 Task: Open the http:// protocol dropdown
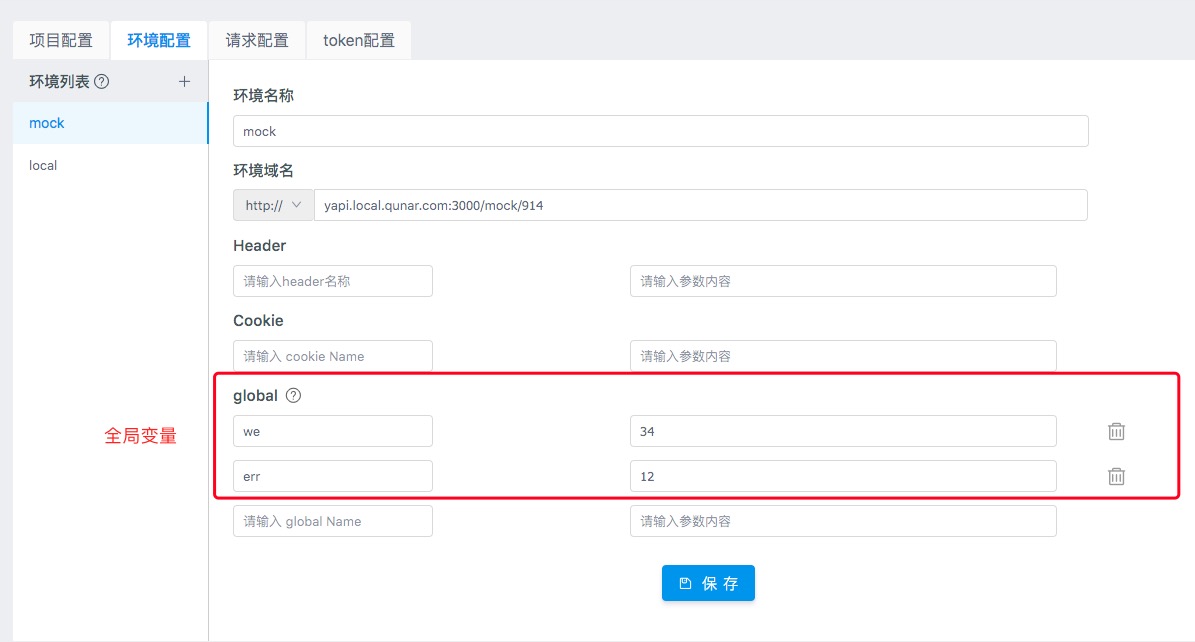(273, 205)
